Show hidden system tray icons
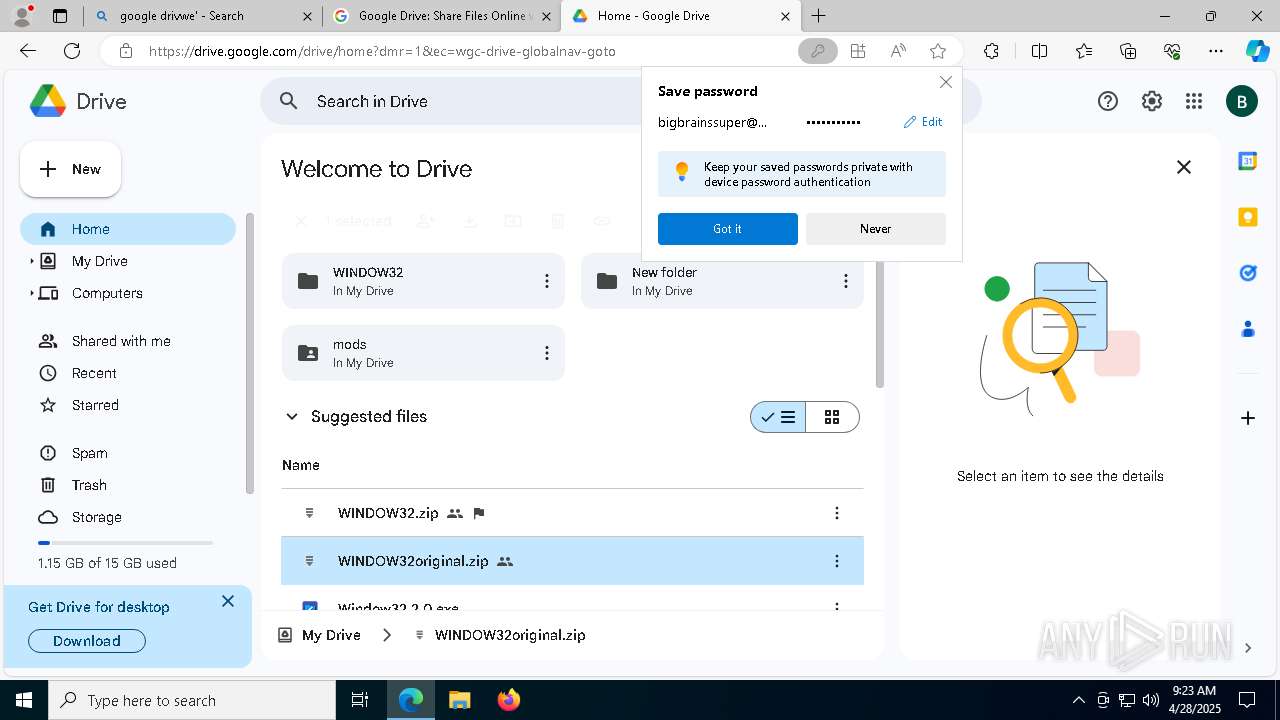1280x720 pixels. [1078, 700]
